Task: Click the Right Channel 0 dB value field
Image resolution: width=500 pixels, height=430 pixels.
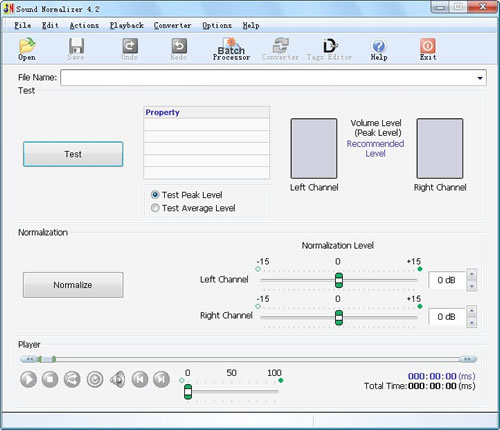Action: click(x=447, y=317)
